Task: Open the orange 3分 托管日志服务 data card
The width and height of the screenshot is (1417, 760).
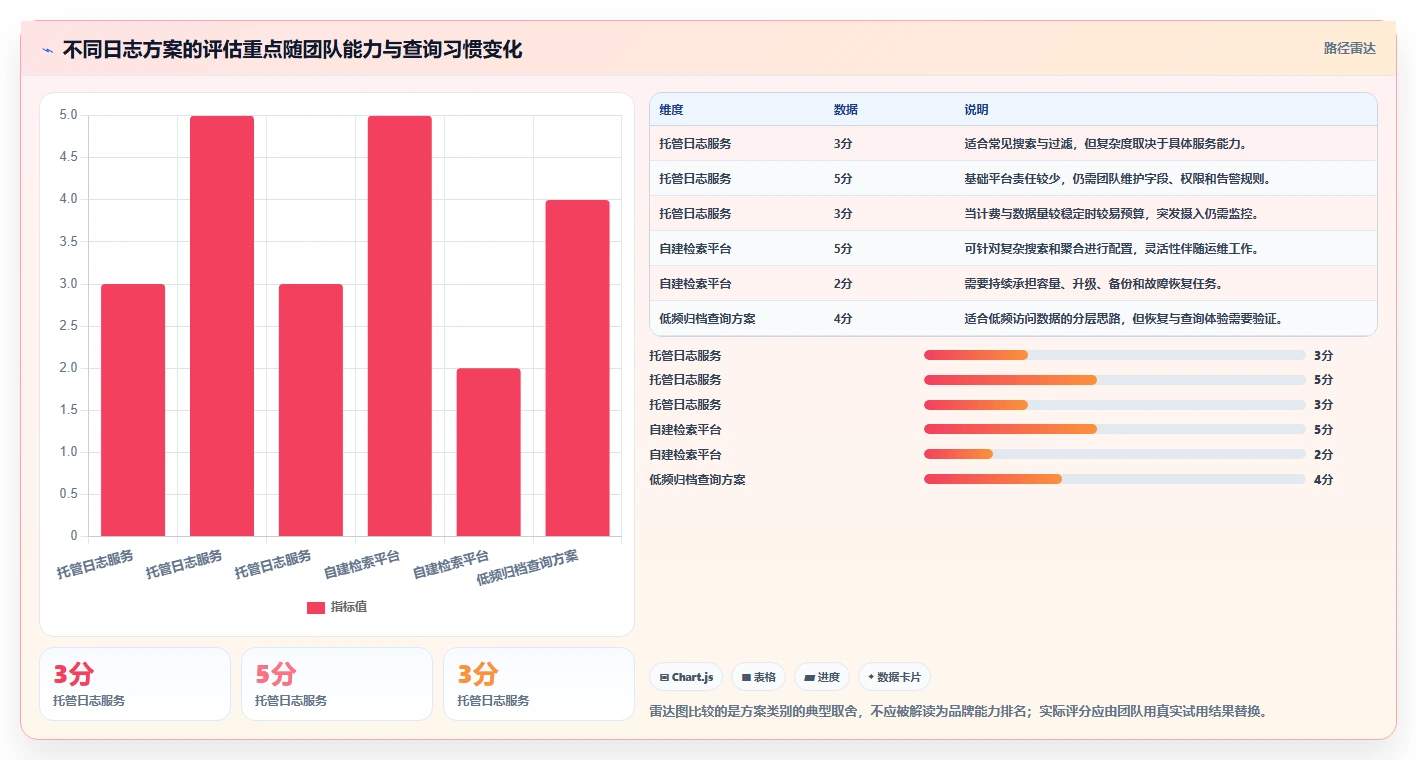Action: tap(539, 684)
